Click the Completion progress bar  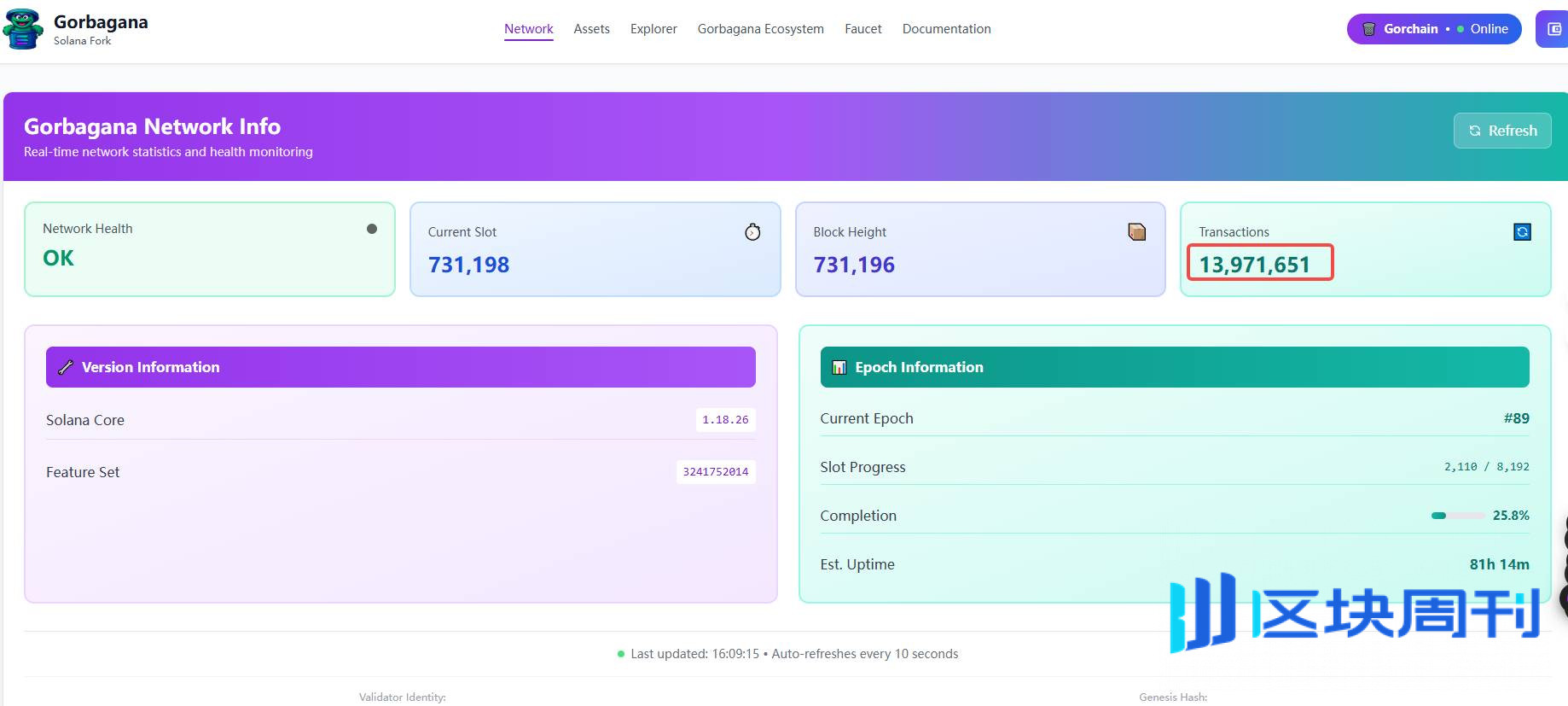click(x=1458, y=516)
